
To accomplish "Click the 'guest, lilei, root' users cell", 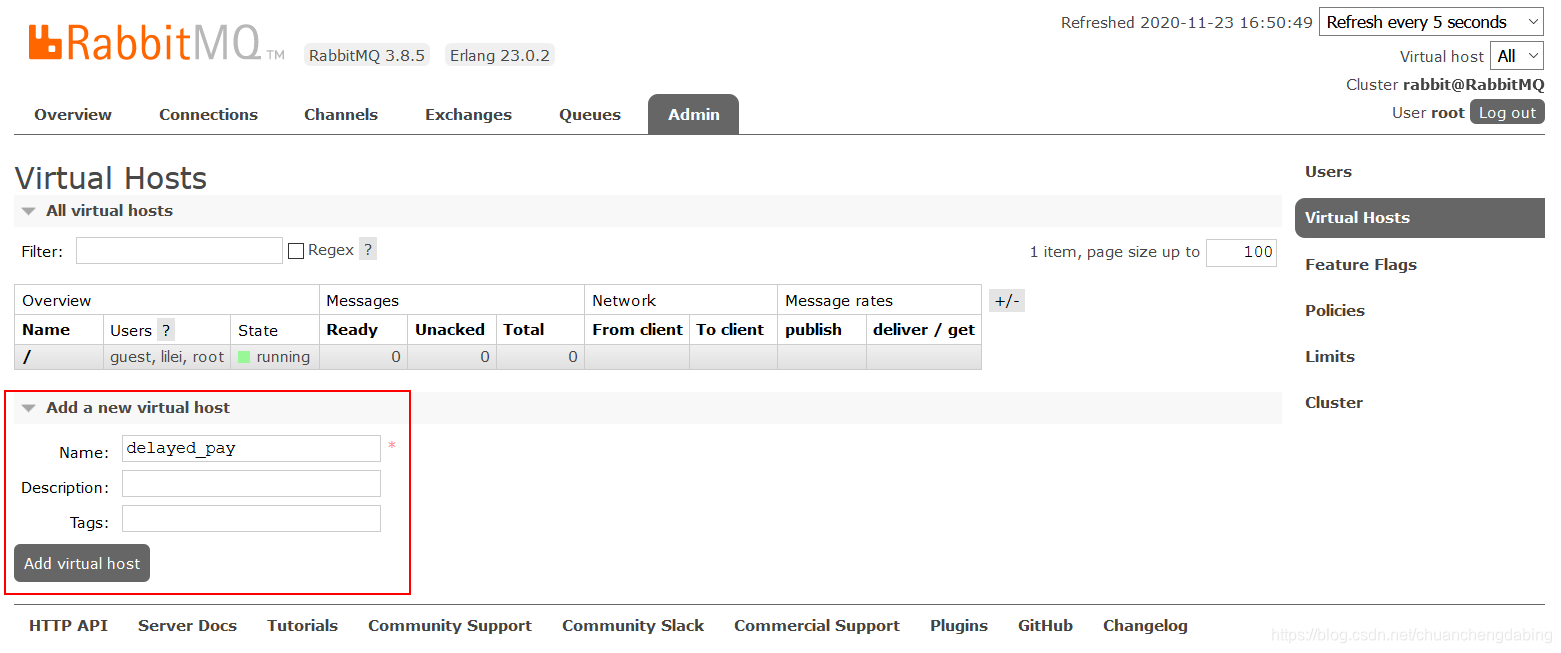I will point(167,357).
